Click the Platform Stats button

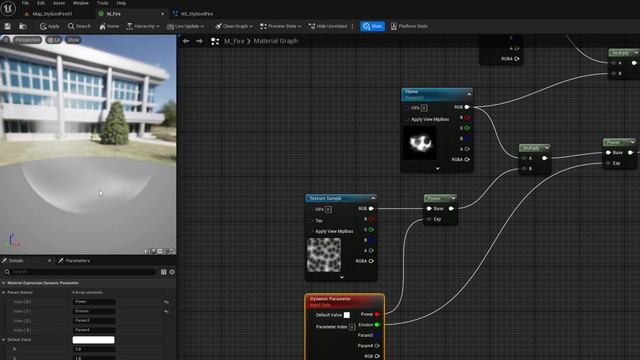pos(409,26)
